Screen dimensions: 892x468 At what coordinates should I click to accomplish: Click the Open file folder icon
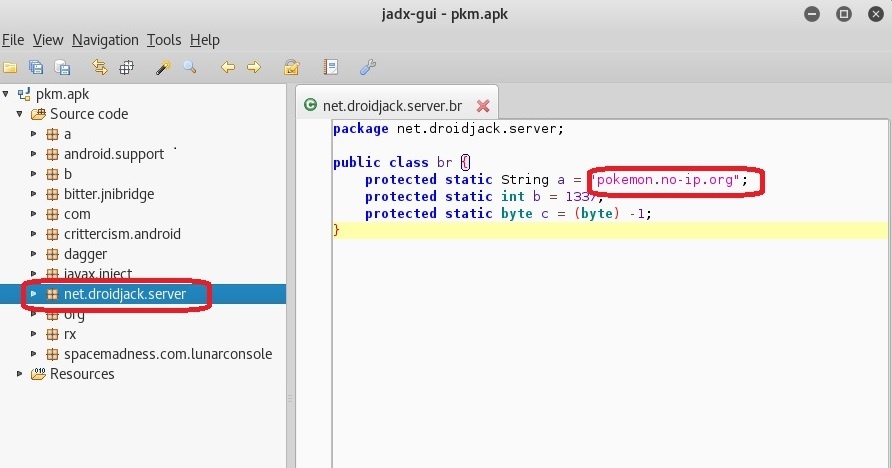(x=10, y=68)
